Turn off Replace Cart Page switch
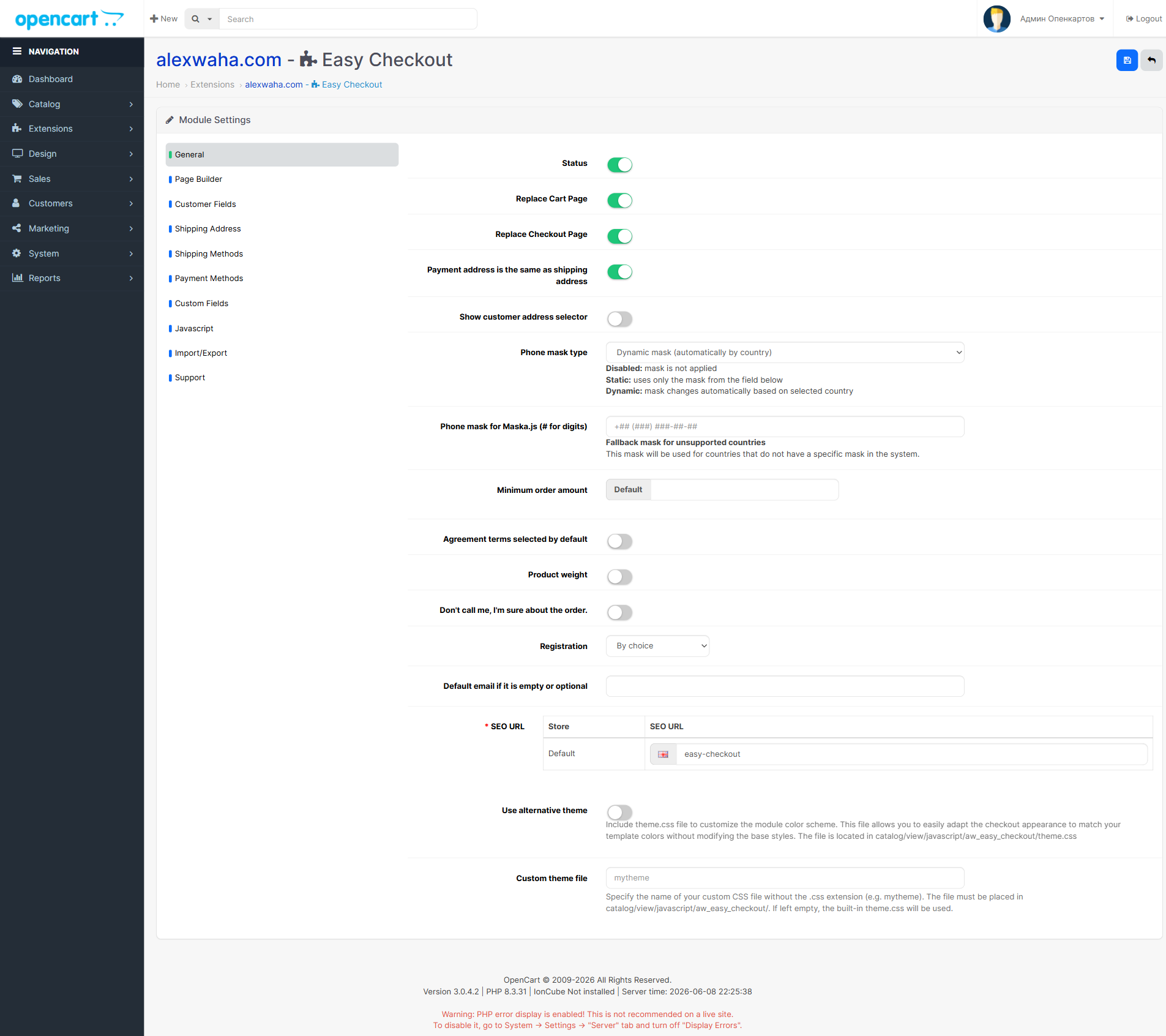1166x1036 pixels. (619, 200)
